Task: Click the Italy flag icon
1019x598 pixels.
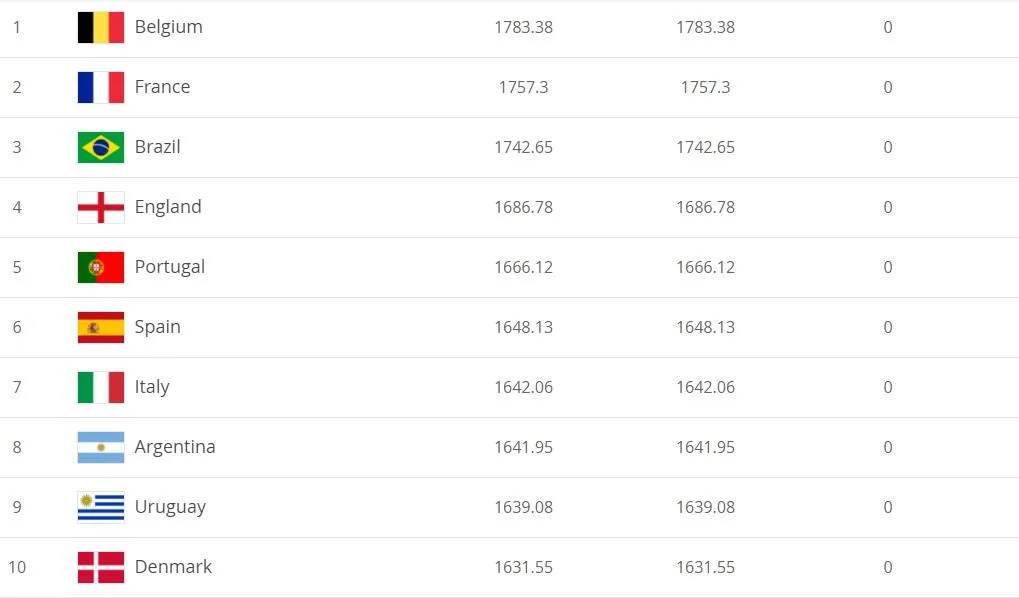Action: coord(101,387)
